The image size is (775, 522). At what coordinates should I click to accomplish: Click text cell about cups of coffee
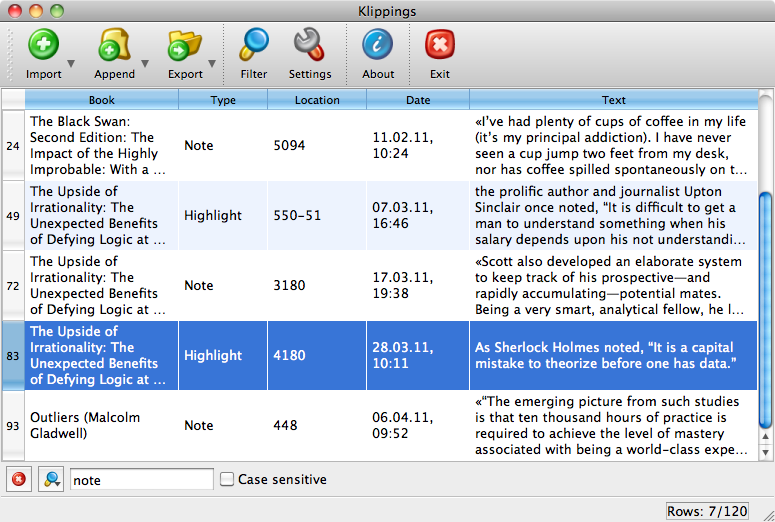(613, 145)
